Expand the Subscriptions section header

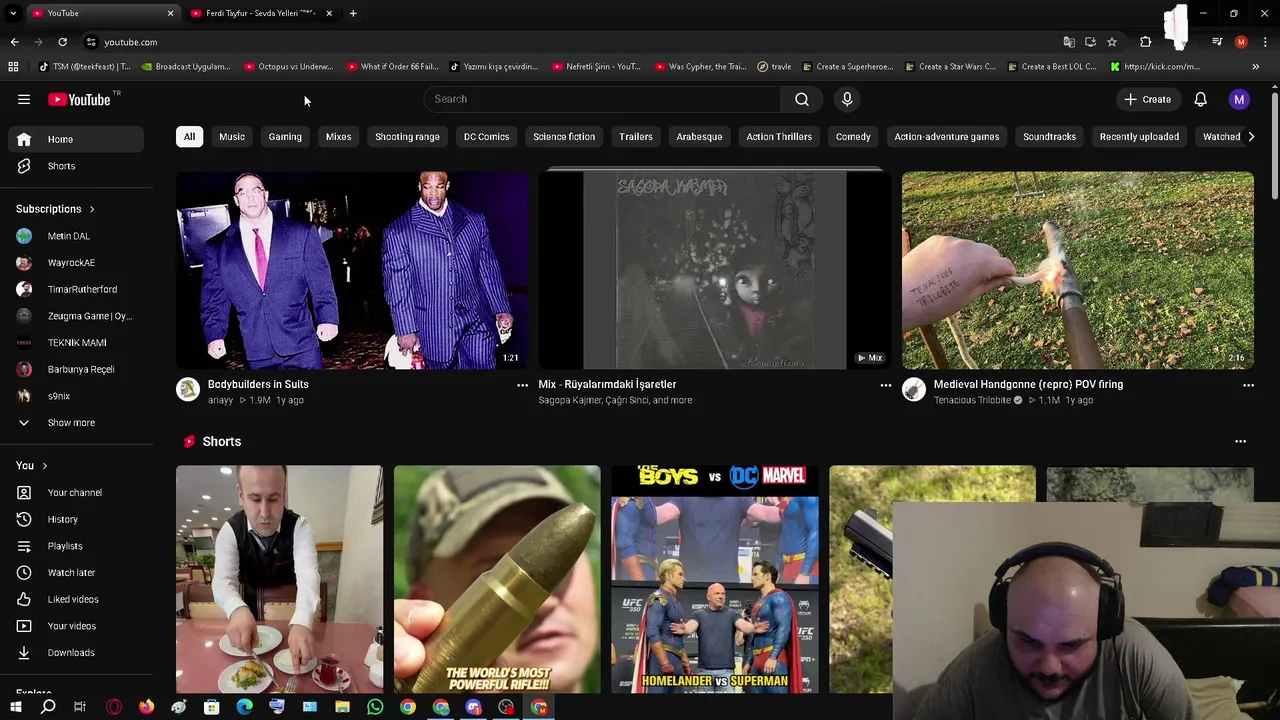point(55,209)
